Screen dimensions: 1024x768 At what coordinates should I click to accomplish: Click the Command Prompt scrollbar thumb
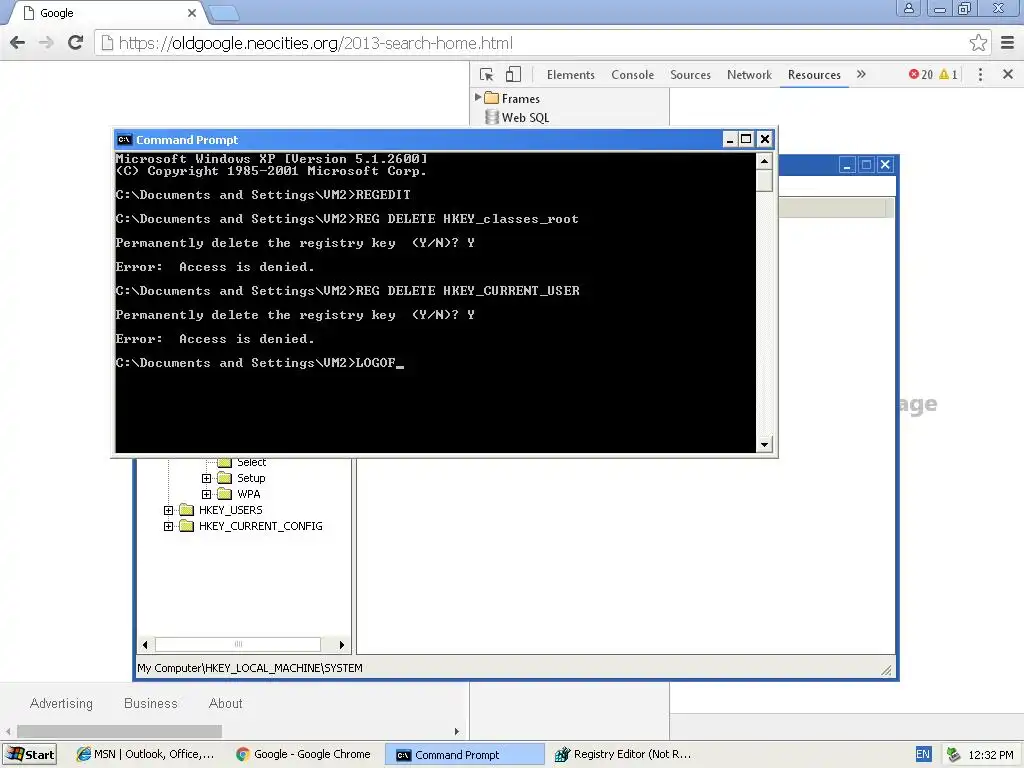pyautogui.click(x=764, y=180)
